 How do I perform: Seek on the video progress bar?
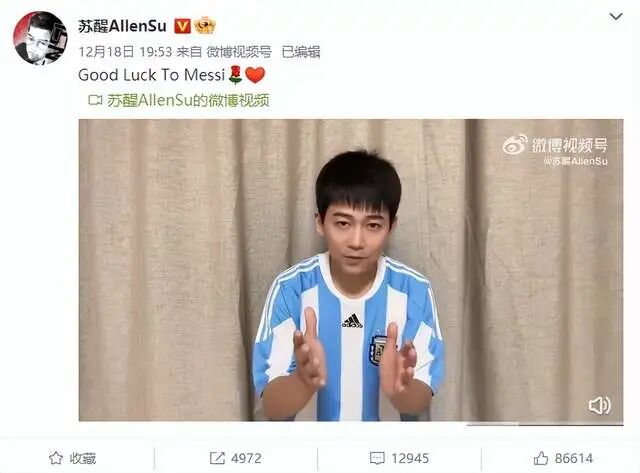tap(545, 424)
